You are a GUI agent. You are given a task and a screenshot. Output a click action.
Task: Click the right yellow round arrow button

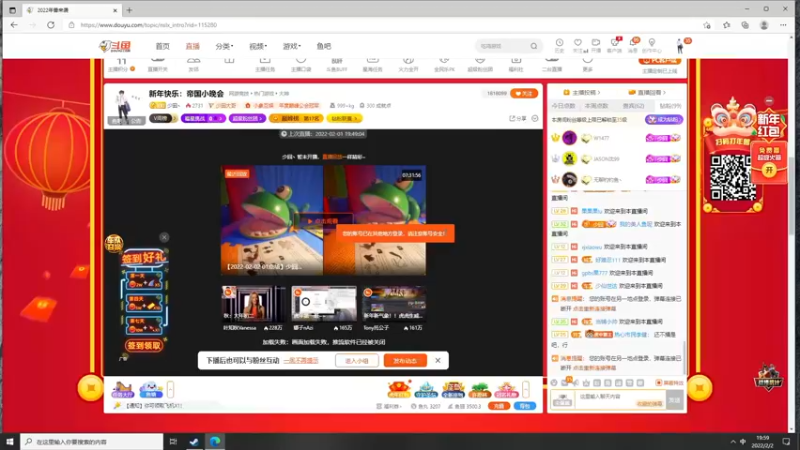coord(699,388)
